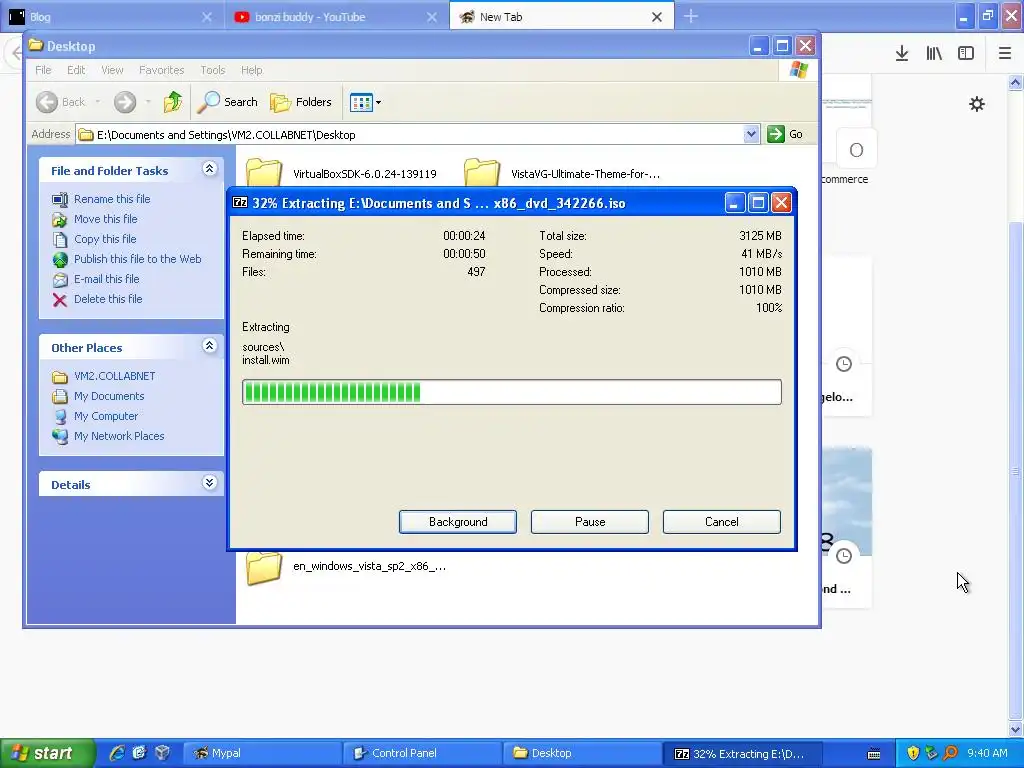Toggle the browser sidebar icon
This screenshot has height=768, width=1024.
[966, 53]
